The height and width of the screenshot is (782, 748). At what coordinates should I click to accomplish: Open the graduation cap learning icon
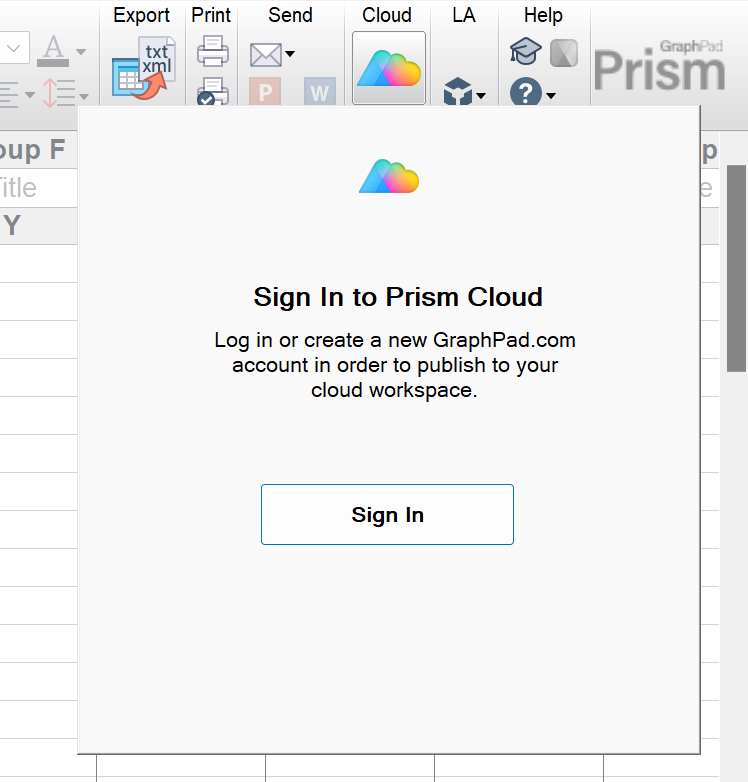[525, 52]
